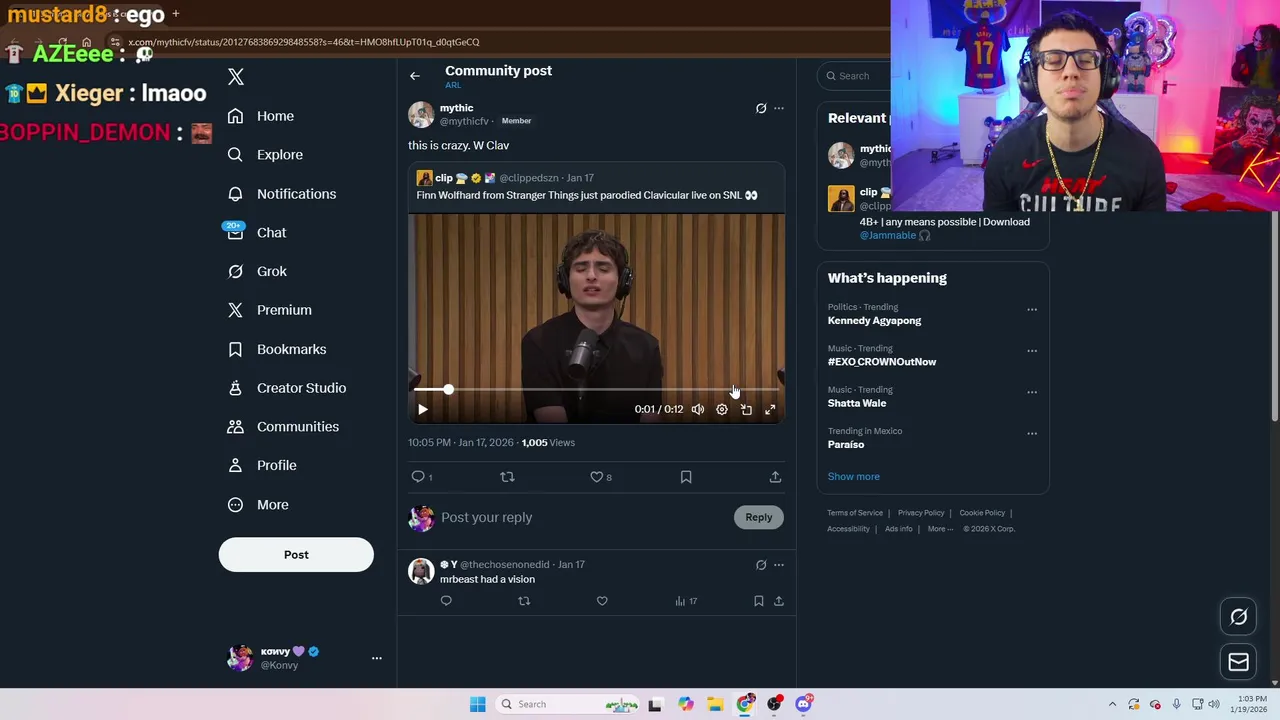Expand the More menu in sidebar
This screenshot has height=720, width=1280.
pyautogui.click(x=258, y=505)
